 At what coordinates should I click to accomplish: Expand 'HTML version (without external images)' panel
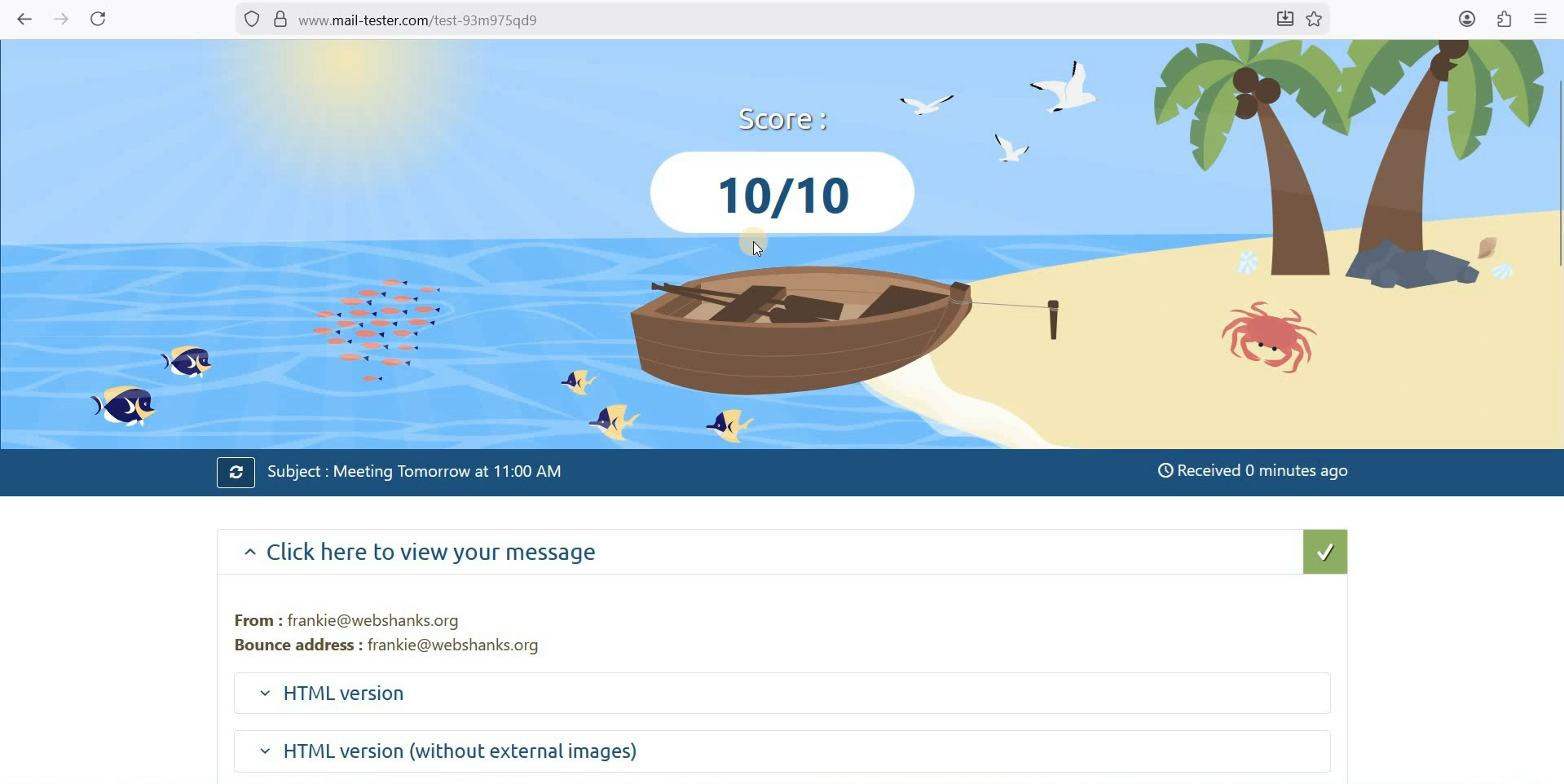click(782, 751)
